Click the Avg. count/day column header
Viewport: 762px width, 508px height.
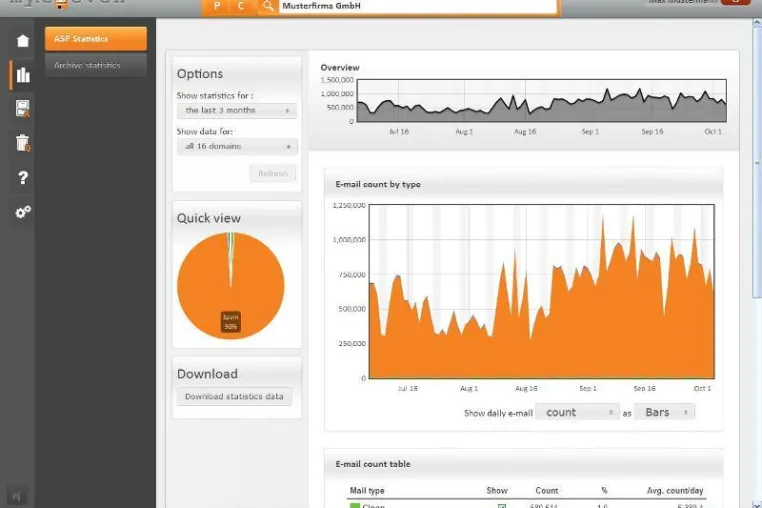pos(675,490)
